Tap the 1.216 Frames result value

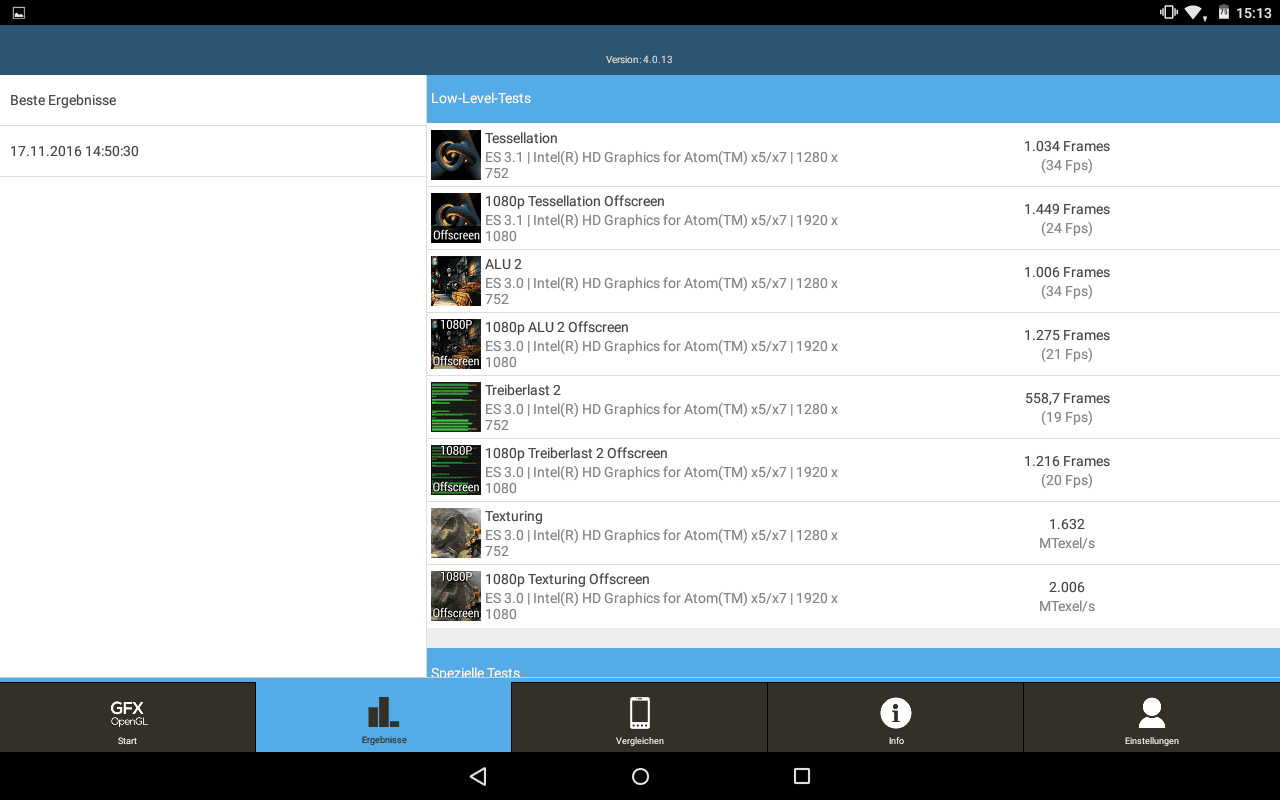click(1067, 461)
